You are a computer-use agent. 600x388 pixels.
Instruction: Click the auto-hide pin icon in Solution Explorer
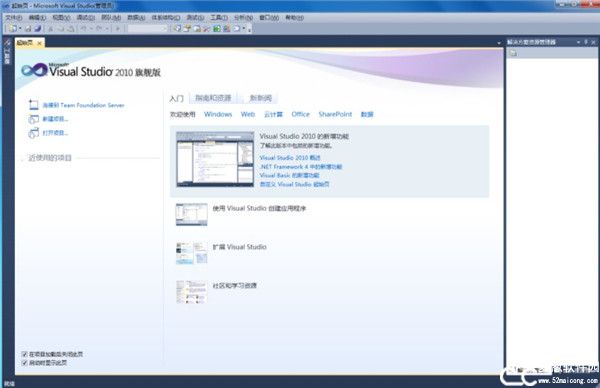point(585,42)
